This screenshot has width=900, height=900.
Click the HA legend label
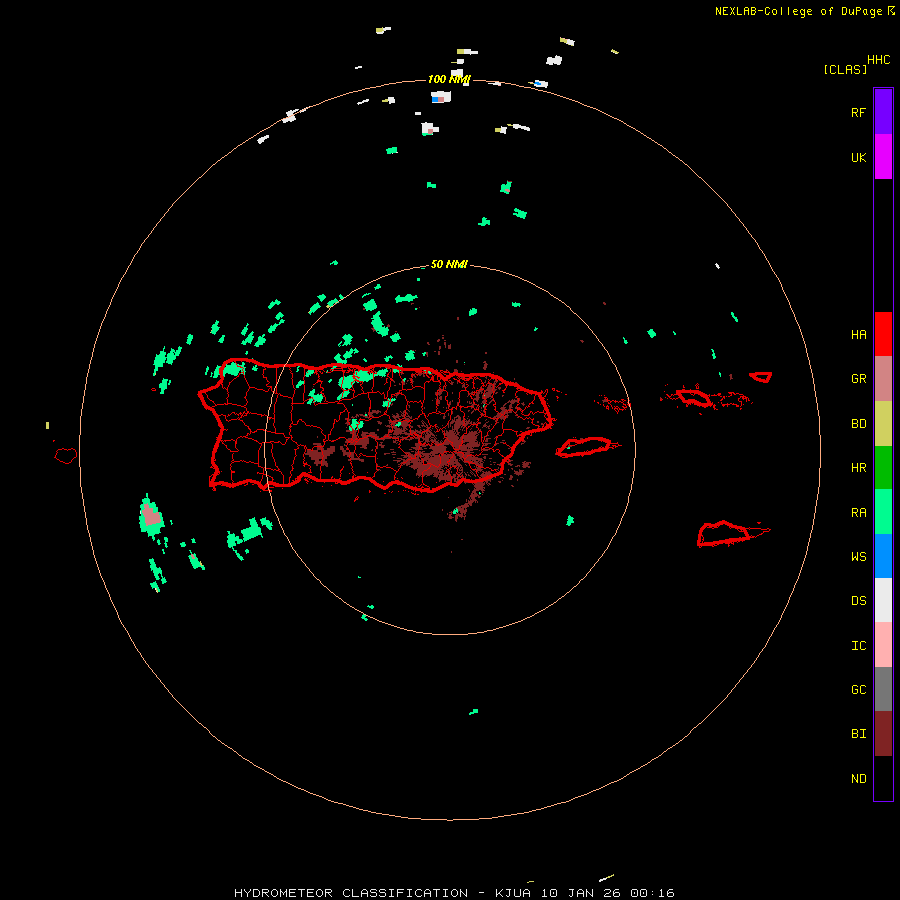point(858,334)
